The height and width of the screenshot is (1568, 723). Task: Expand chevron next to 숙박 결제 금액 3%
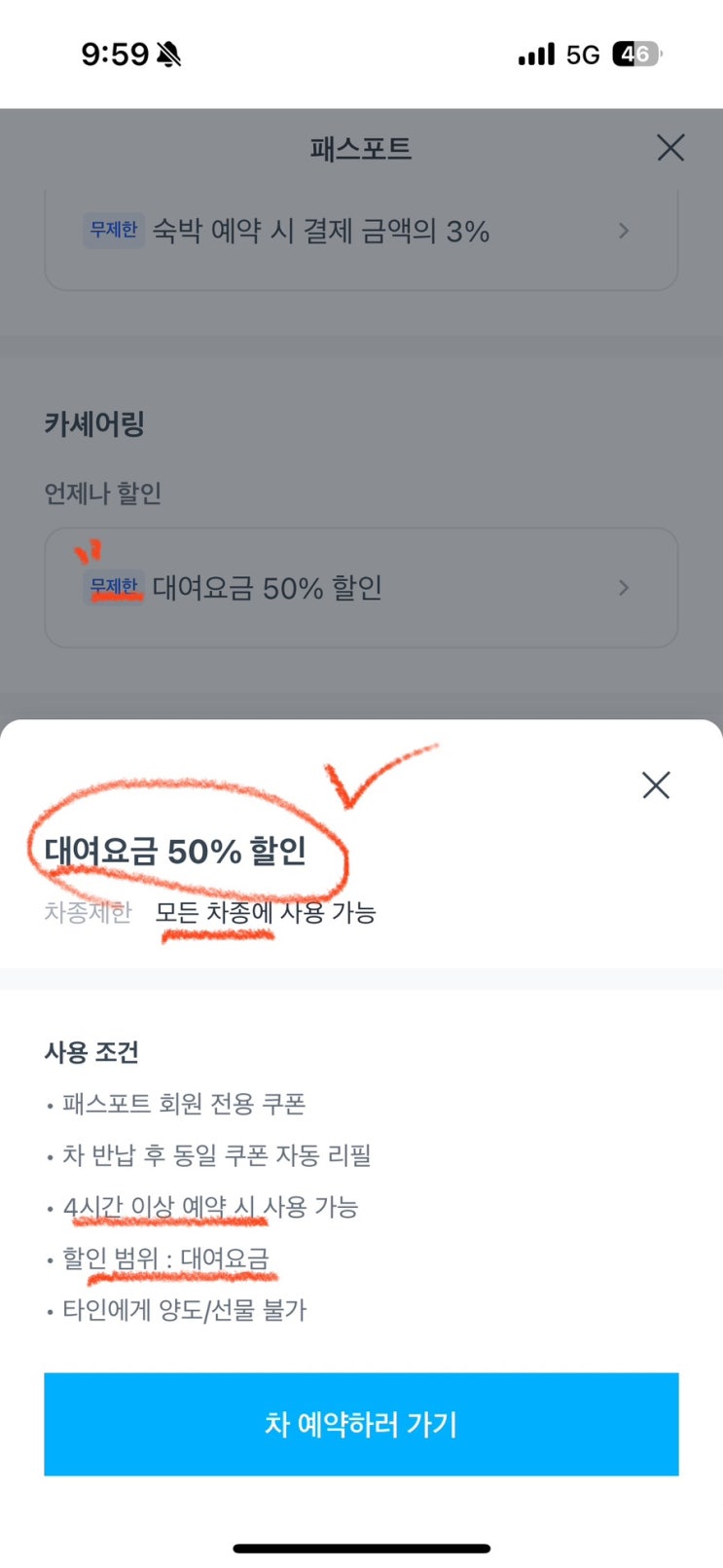click(624, 232)
